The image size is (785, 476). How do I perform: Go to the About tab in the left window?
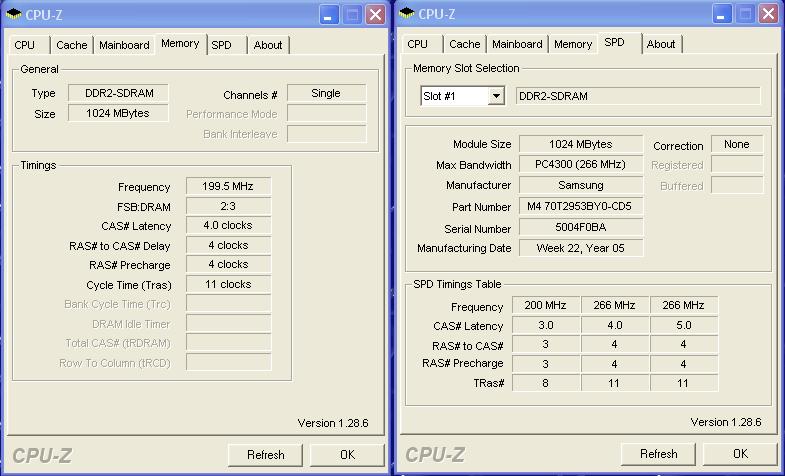[x=267, y=45]
